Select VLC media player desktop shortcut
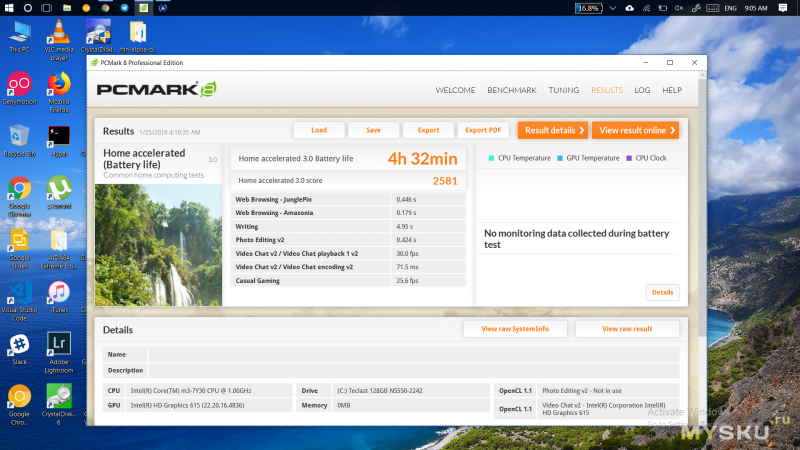 click(x=59, y=40)
